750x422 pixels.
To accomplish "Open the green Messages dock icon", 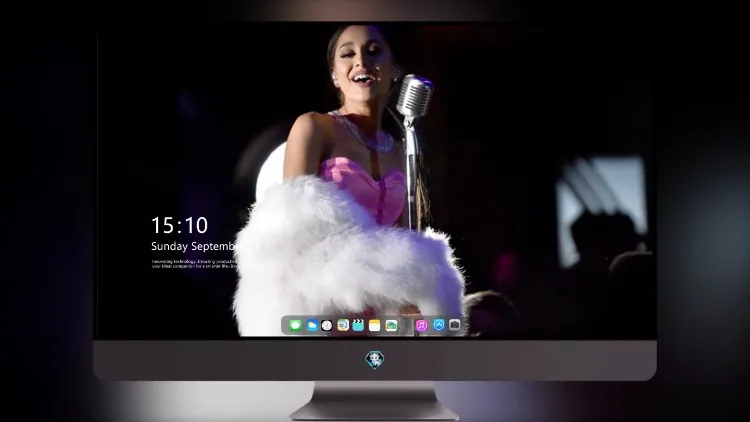I will pyautogui.click(x=295, y=325).
